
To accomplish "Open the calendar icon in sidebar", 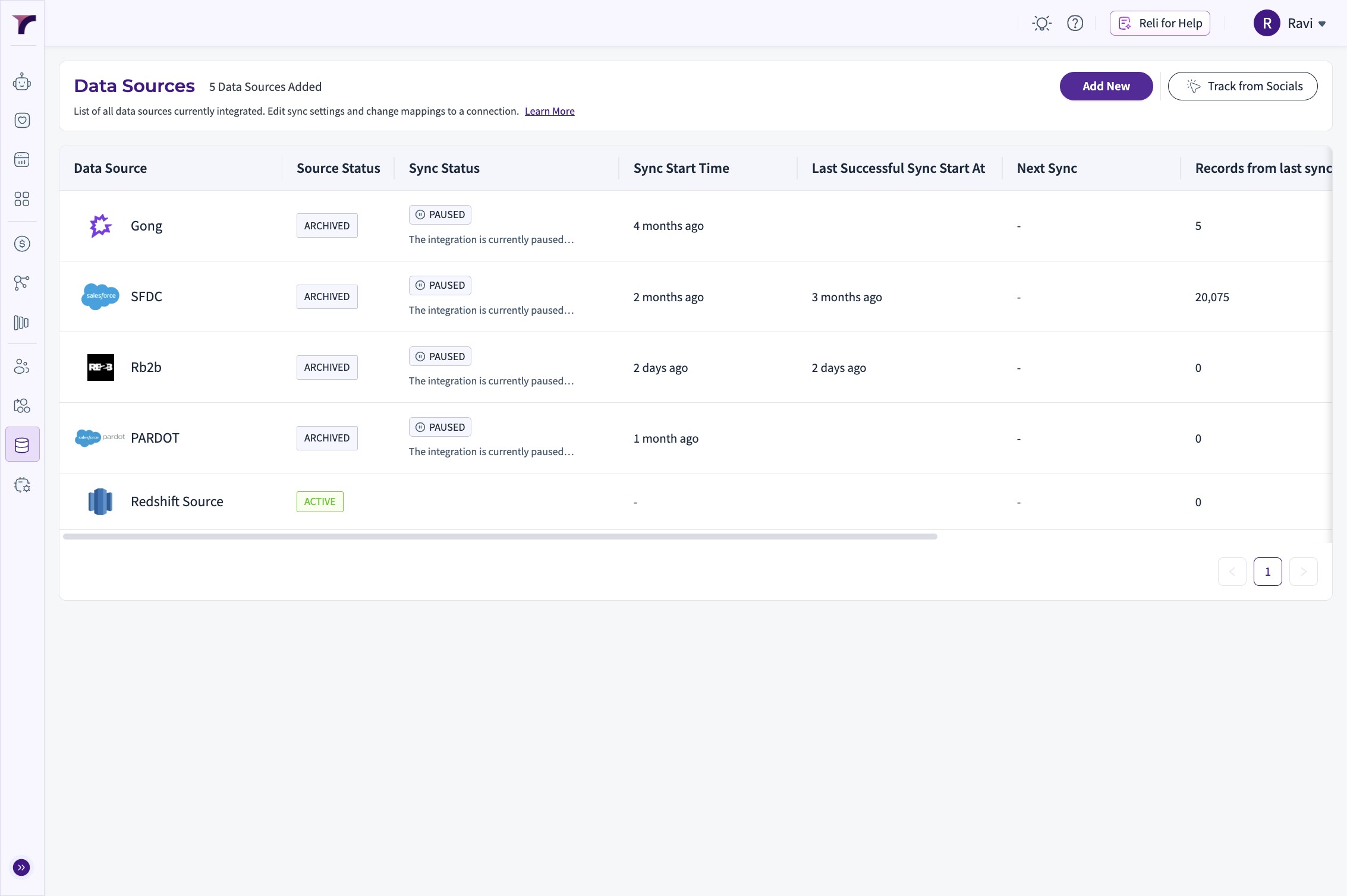I will [x=22, y=159].
